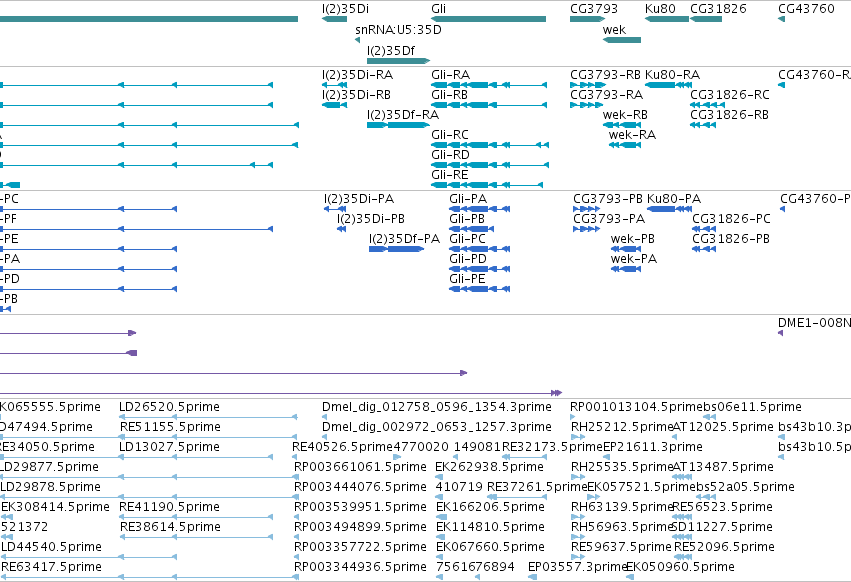The image size is (851, 582).
Task: Select Ku80-RA transcript label
Action: tap(672, 74)
